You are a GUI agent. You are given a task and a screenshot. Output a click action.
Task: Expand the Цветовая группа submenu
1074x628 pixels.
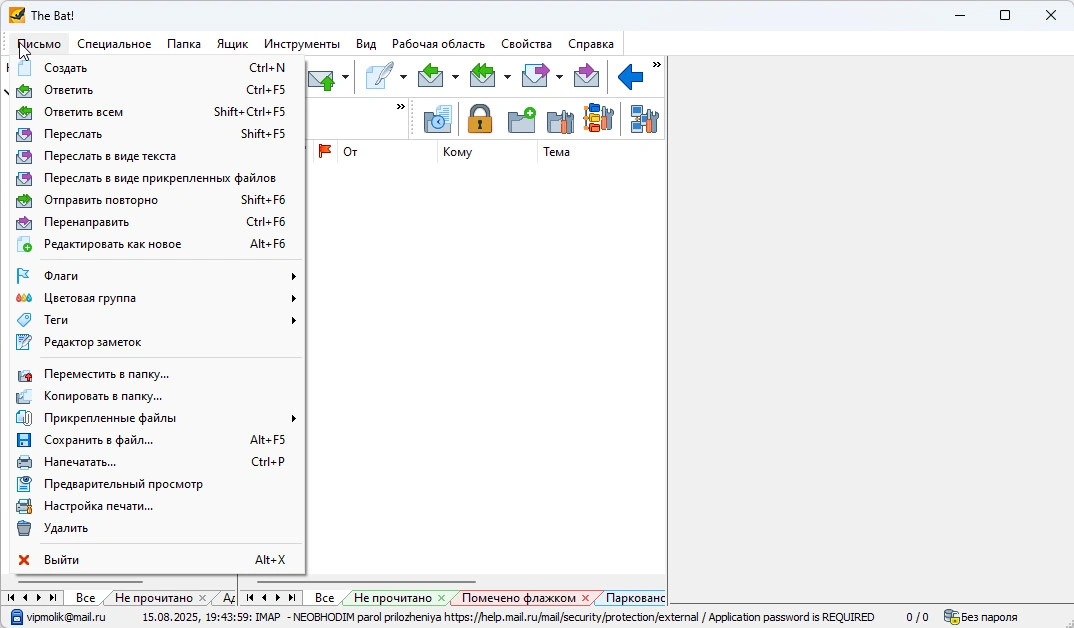[158, 298]
